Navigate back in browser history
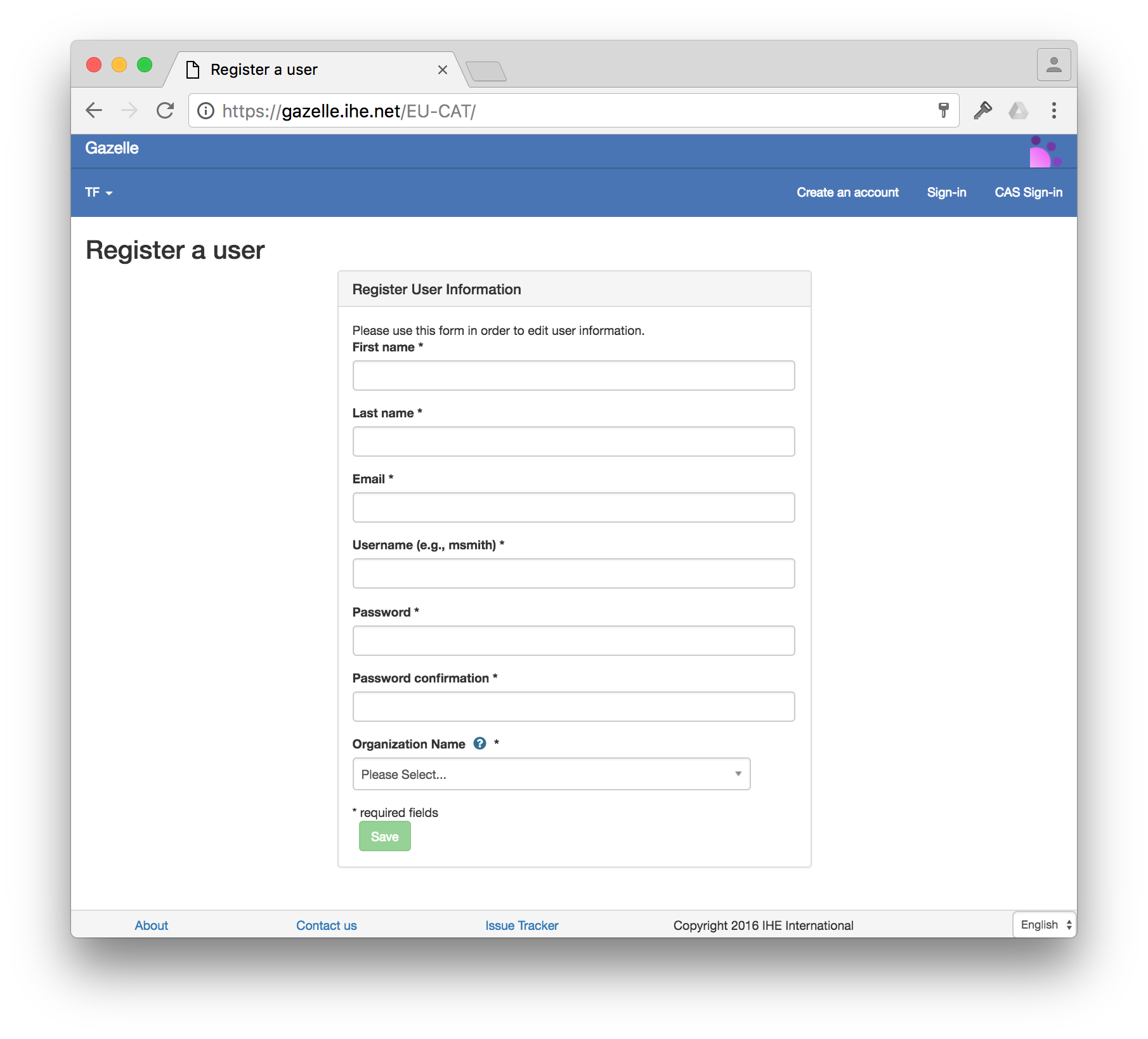1148x1039 pixels. [94, 110]
